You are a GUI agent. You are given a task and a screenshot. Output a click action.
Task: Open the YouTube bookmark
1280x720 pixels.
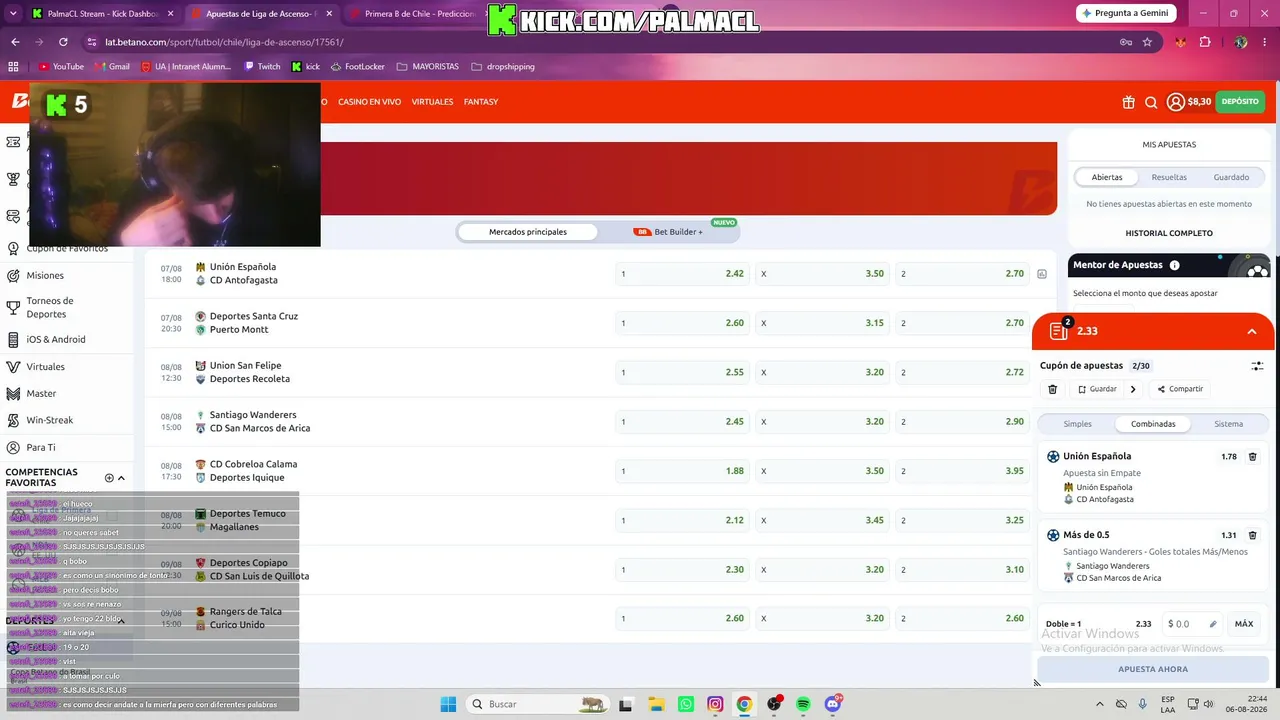point(62,67)
